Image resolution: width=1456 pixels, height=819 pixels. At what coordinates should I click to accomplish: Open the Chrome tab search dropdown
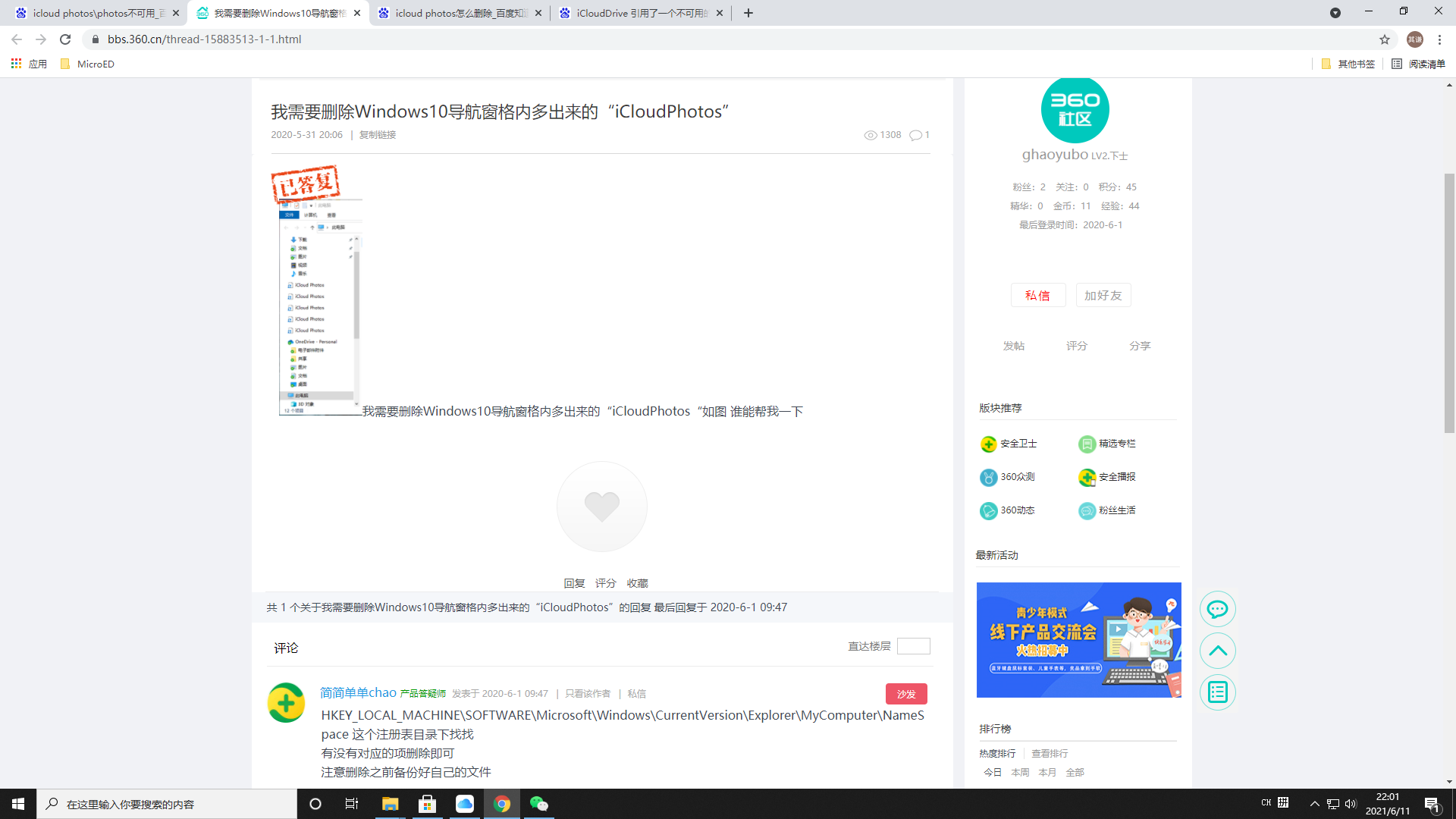tap(1335, 13)
